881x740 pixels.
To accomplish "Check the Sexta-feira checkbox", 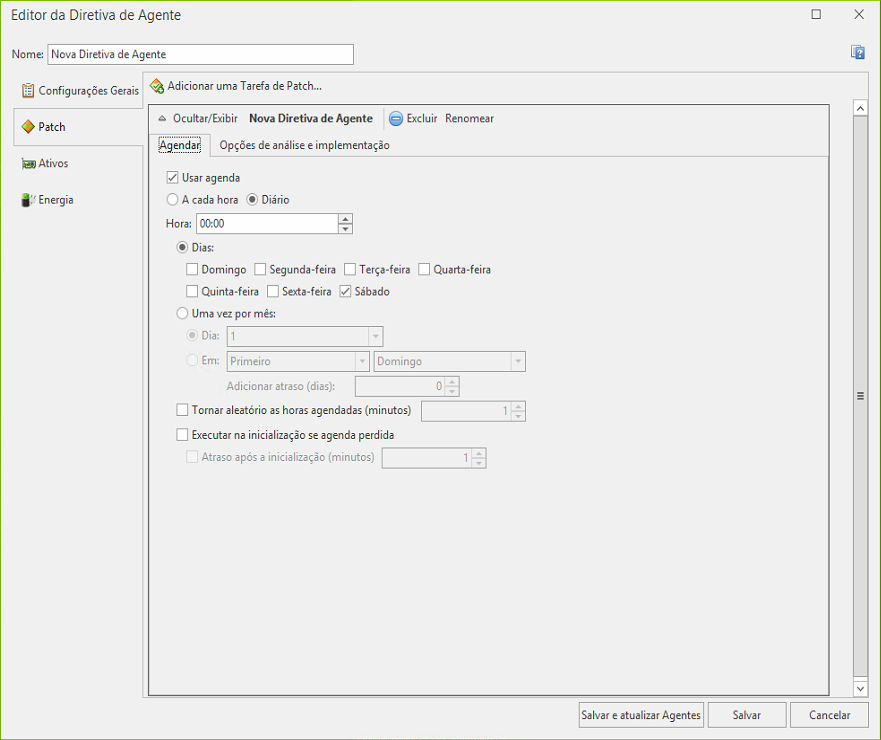I will (273, 292).
